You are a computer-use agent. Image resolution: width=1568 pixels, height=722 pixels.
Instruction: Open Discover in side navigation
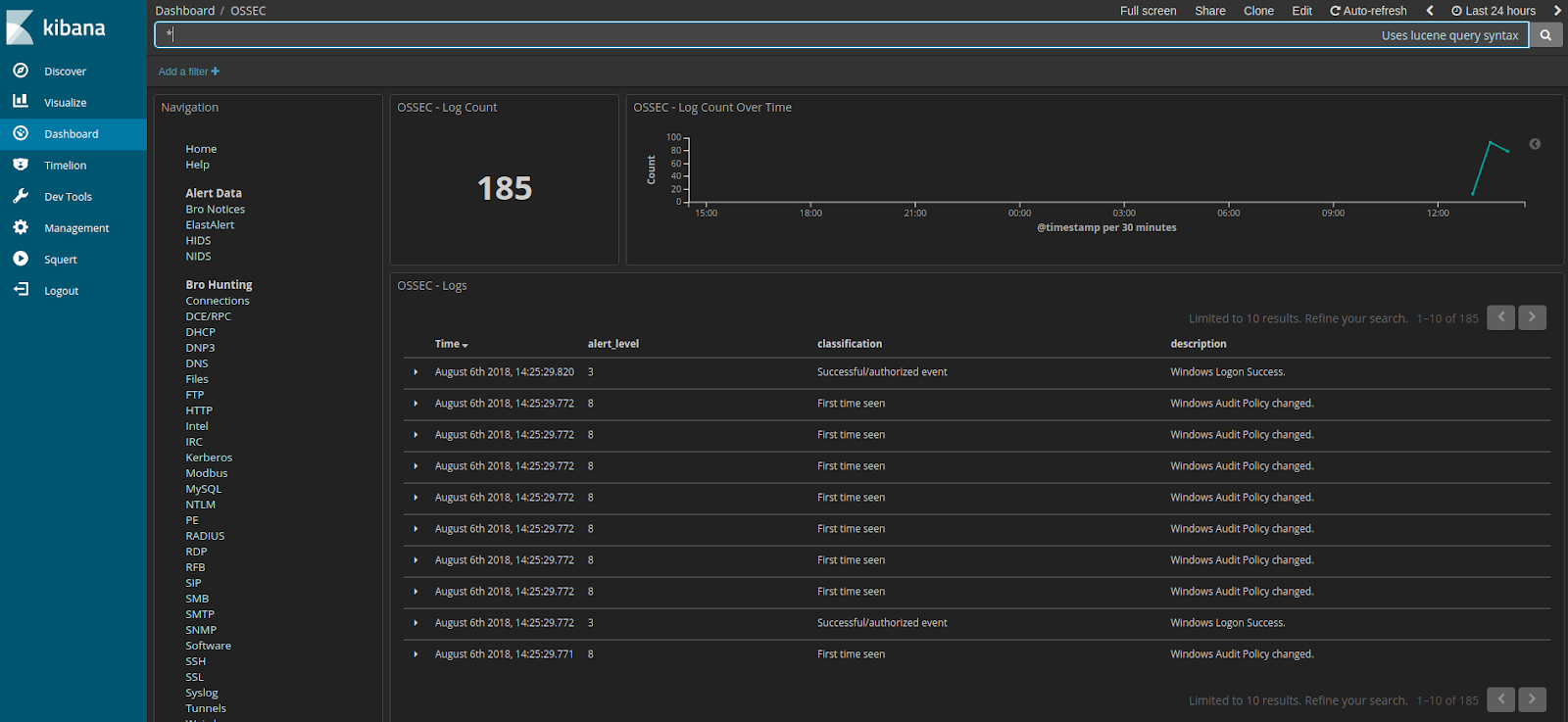(x=65, y=72)
